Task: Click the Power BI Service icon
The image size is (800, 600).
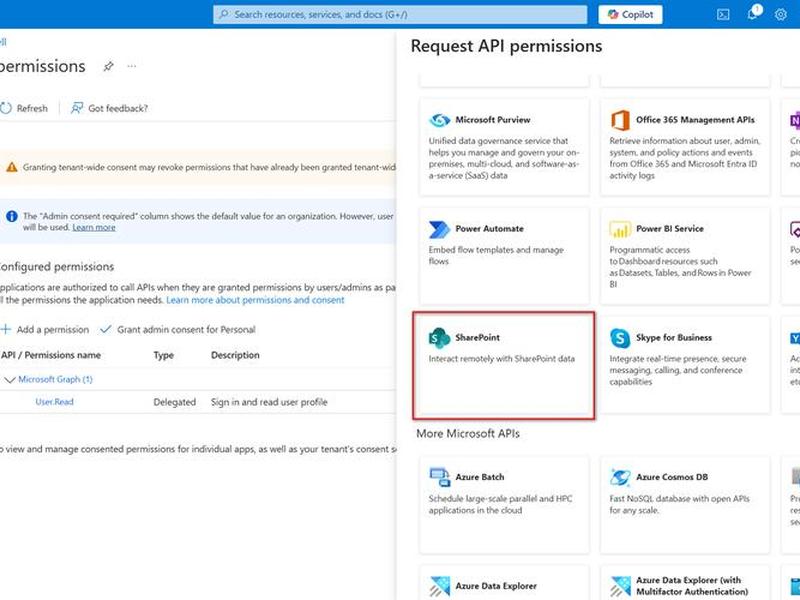Action: (x=620, y=230)
